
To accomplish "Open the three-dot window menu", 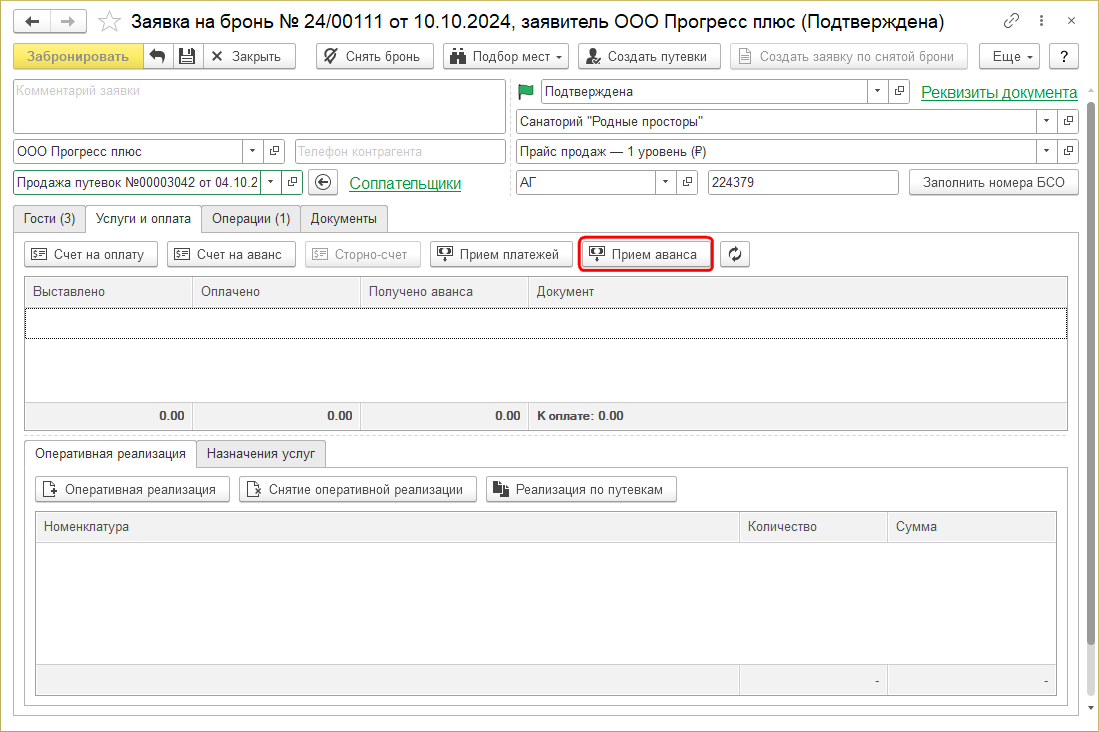I will tap(1042, 21).
